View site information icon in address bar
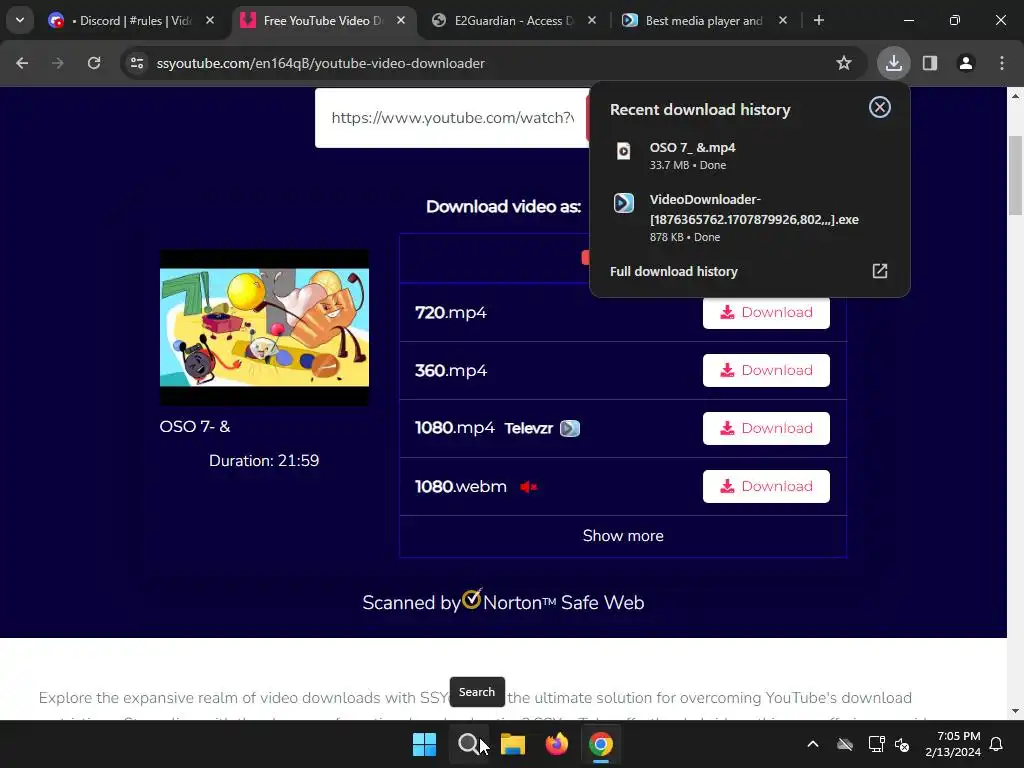1024x768 pixels. tap(137, 63)
